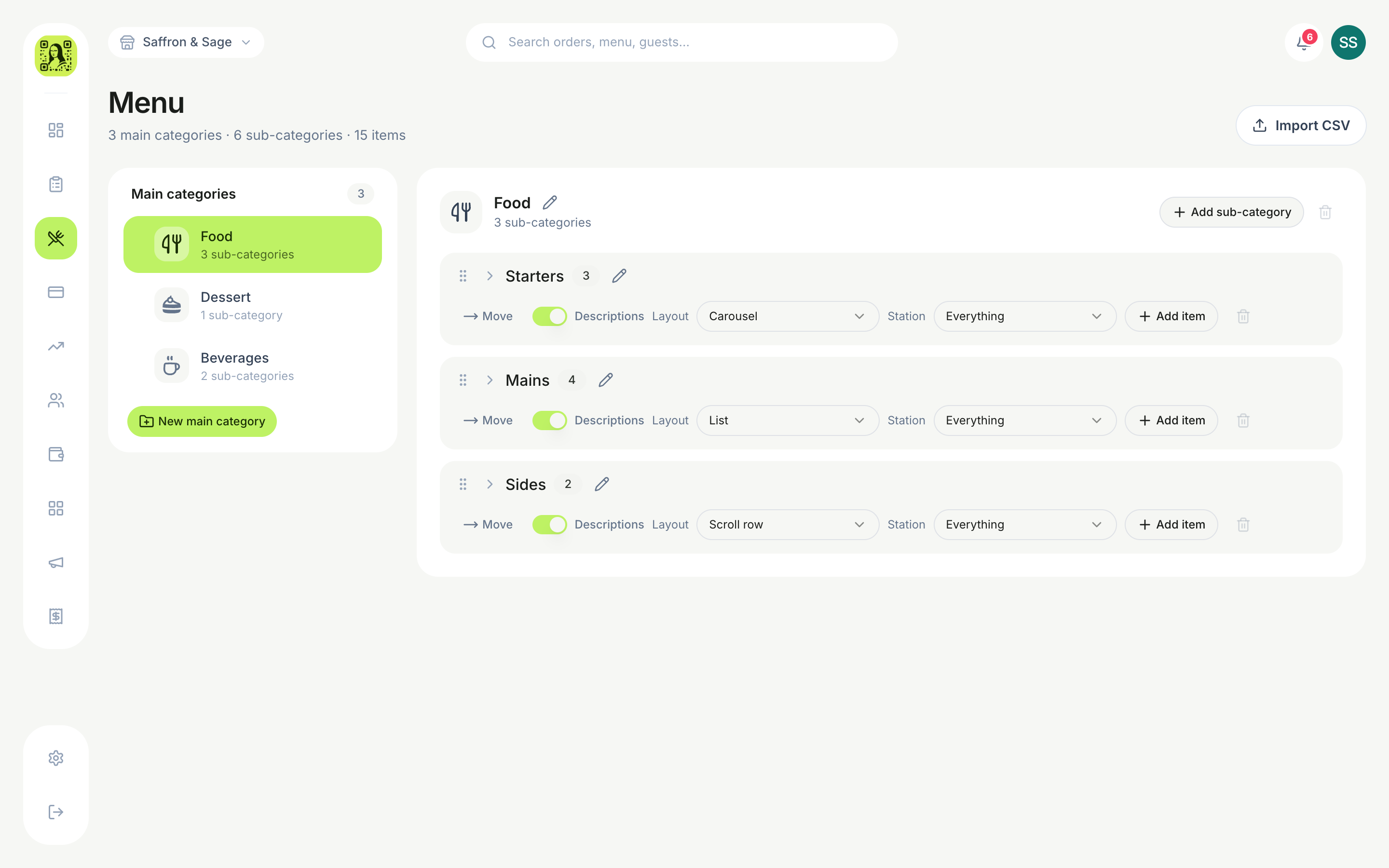1389x868 pixels.
Task: Open Sides Station dropdown
Action: pos(1024,525)
